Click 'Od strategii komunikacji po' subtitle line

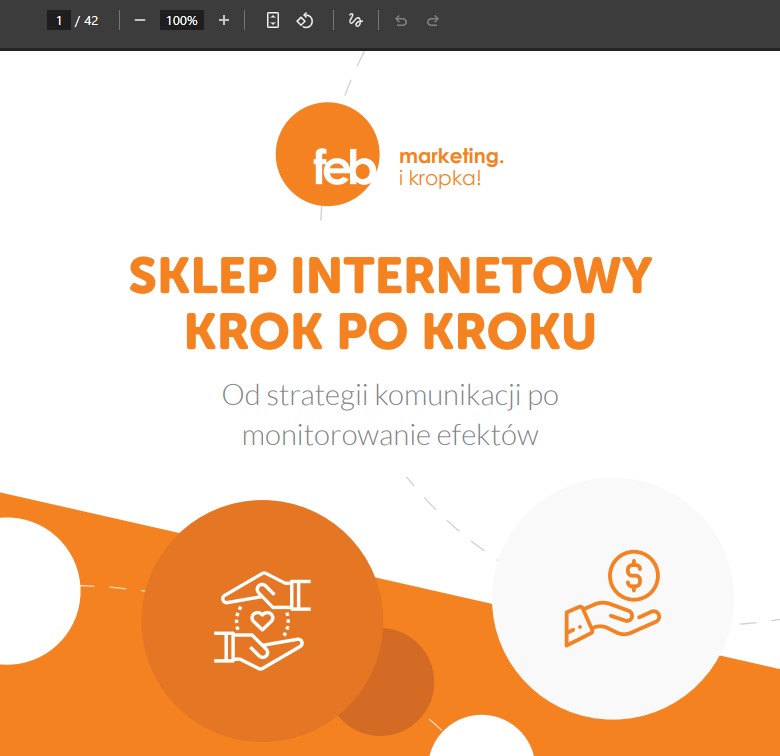(x=390, y=396)
